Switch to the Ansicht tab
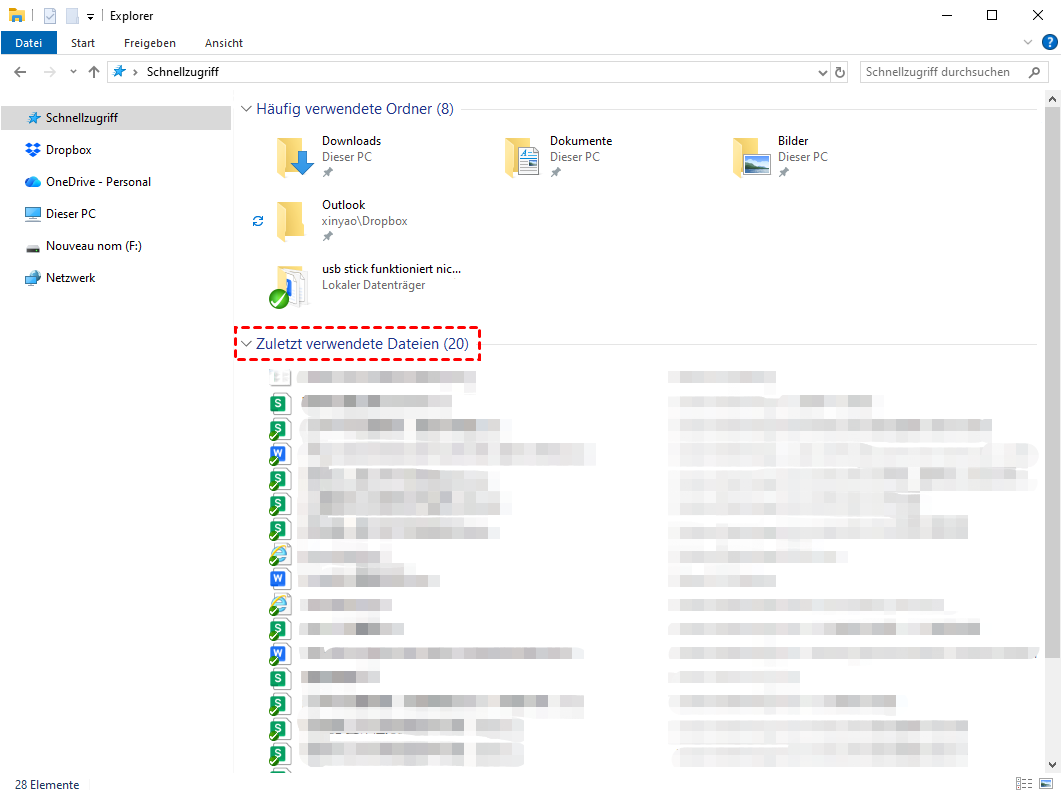The height and width of the screenshot is (797, 1061). (x=224, y=43)
